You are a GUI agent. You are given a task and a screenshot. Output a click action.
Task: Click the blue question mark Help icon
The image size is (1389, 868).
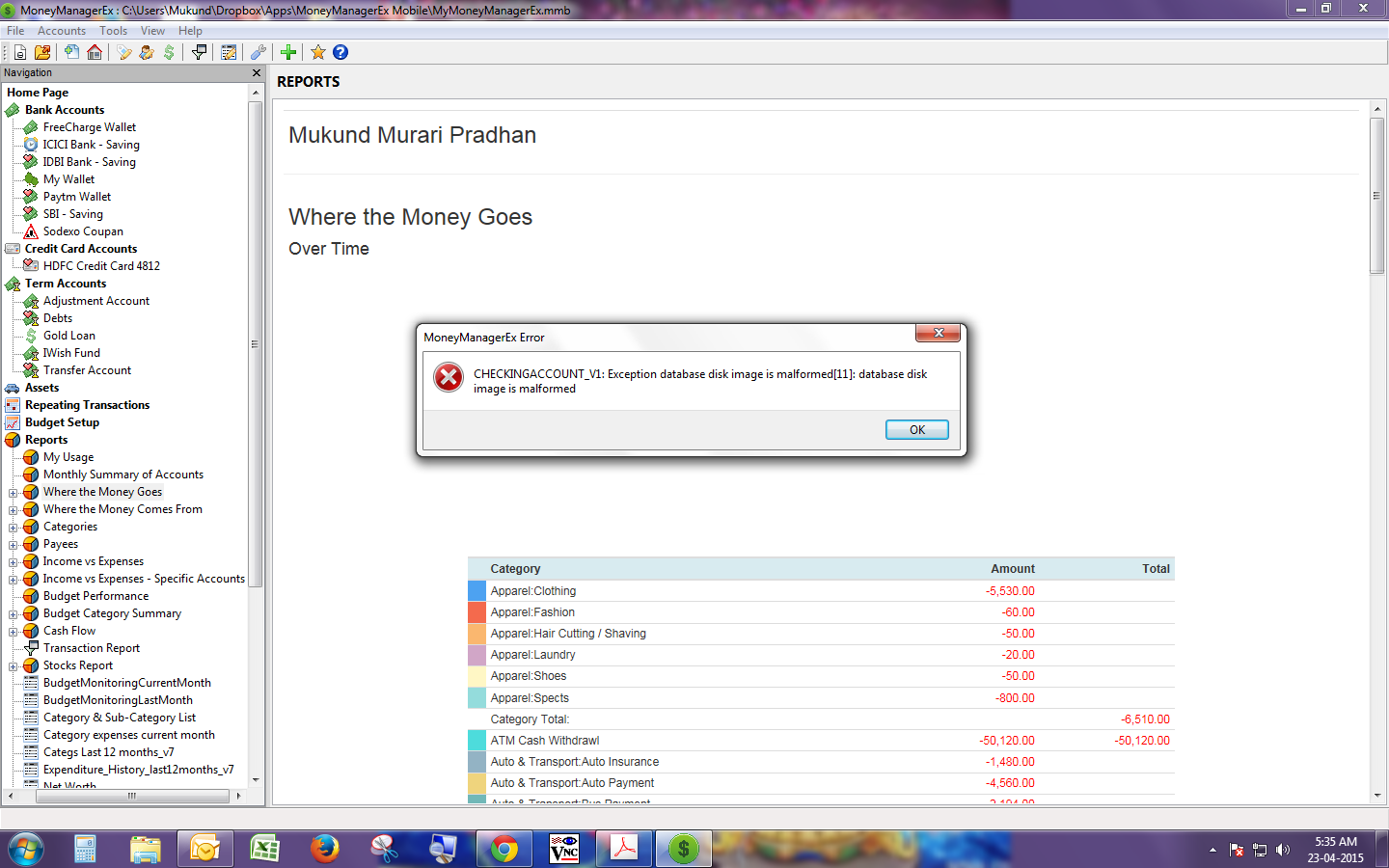(340, 52)
